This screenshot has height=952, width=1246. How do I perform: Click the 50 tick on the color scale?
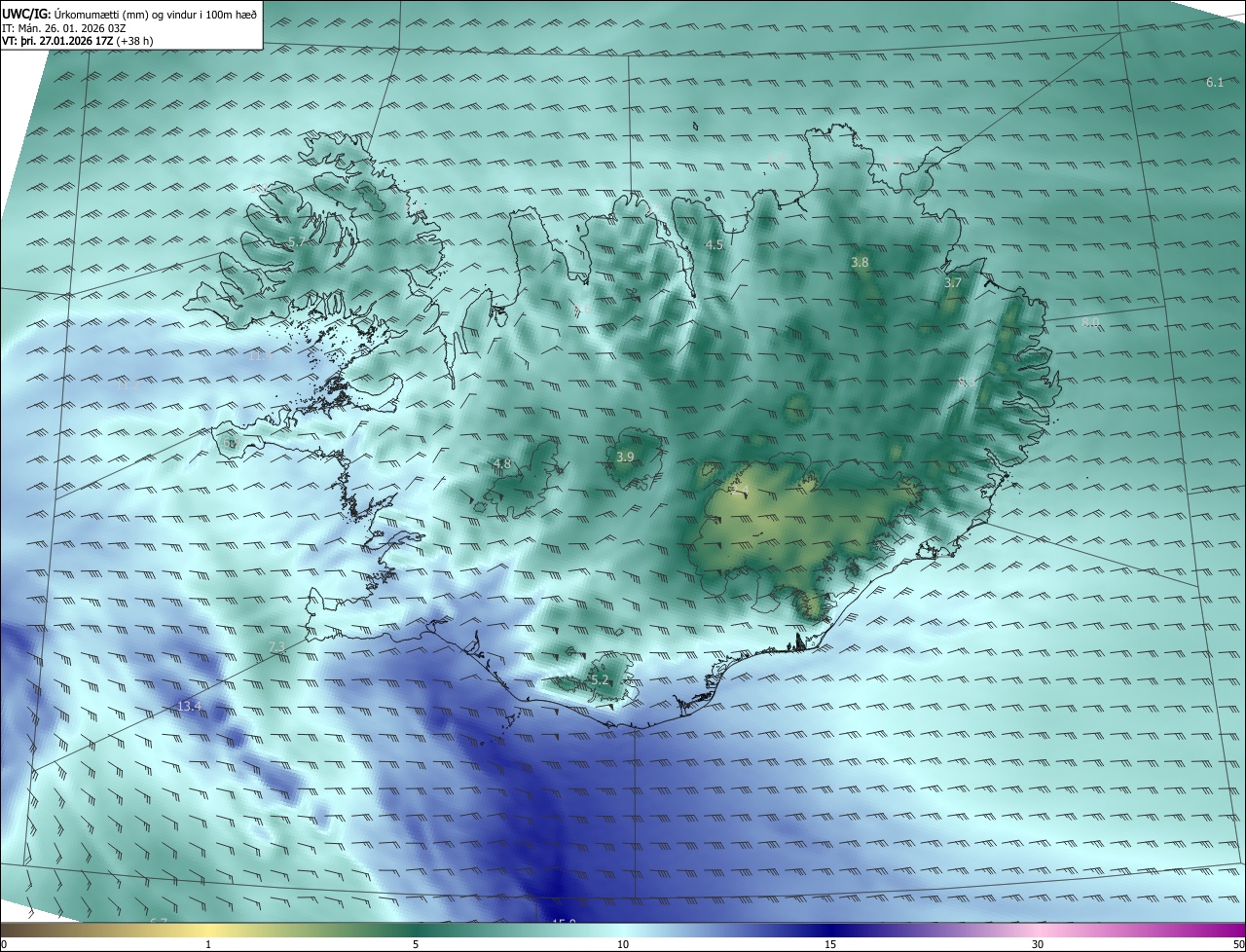pos(1238,944)
